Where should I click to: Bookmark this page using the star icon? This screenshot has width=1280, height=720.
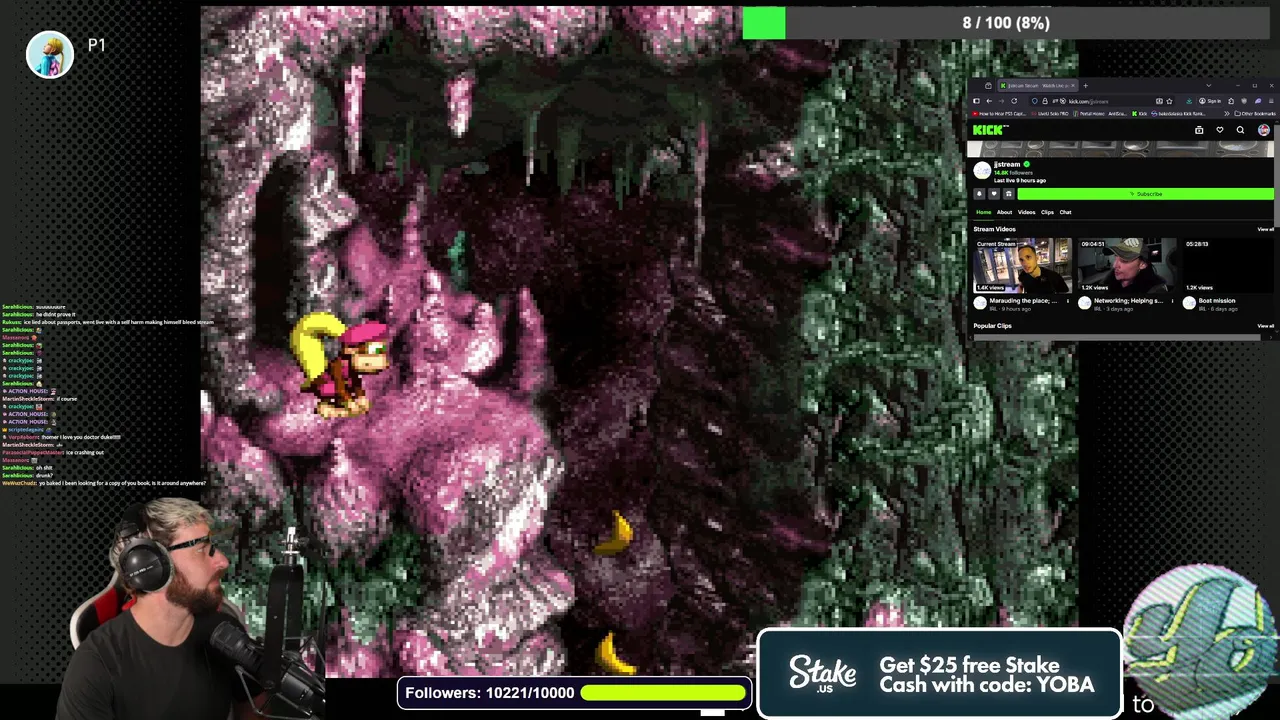1169,101
